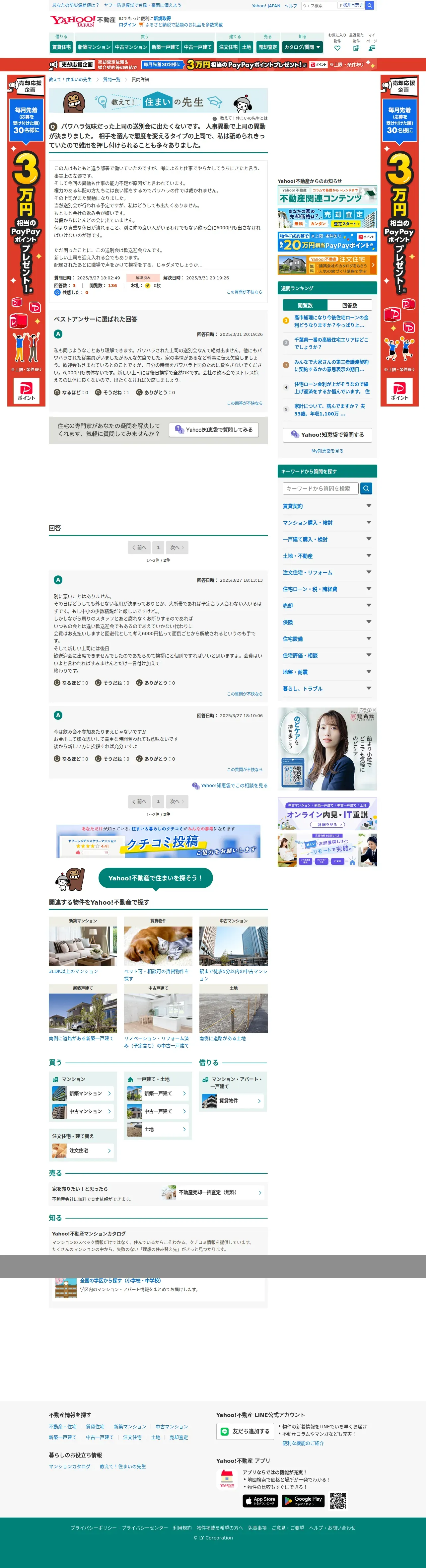Click 3LDK以上のマンション thumbnail
The height and width of the screenshot is (1568, 426).
pyautogui.click(x=83, y=945)
